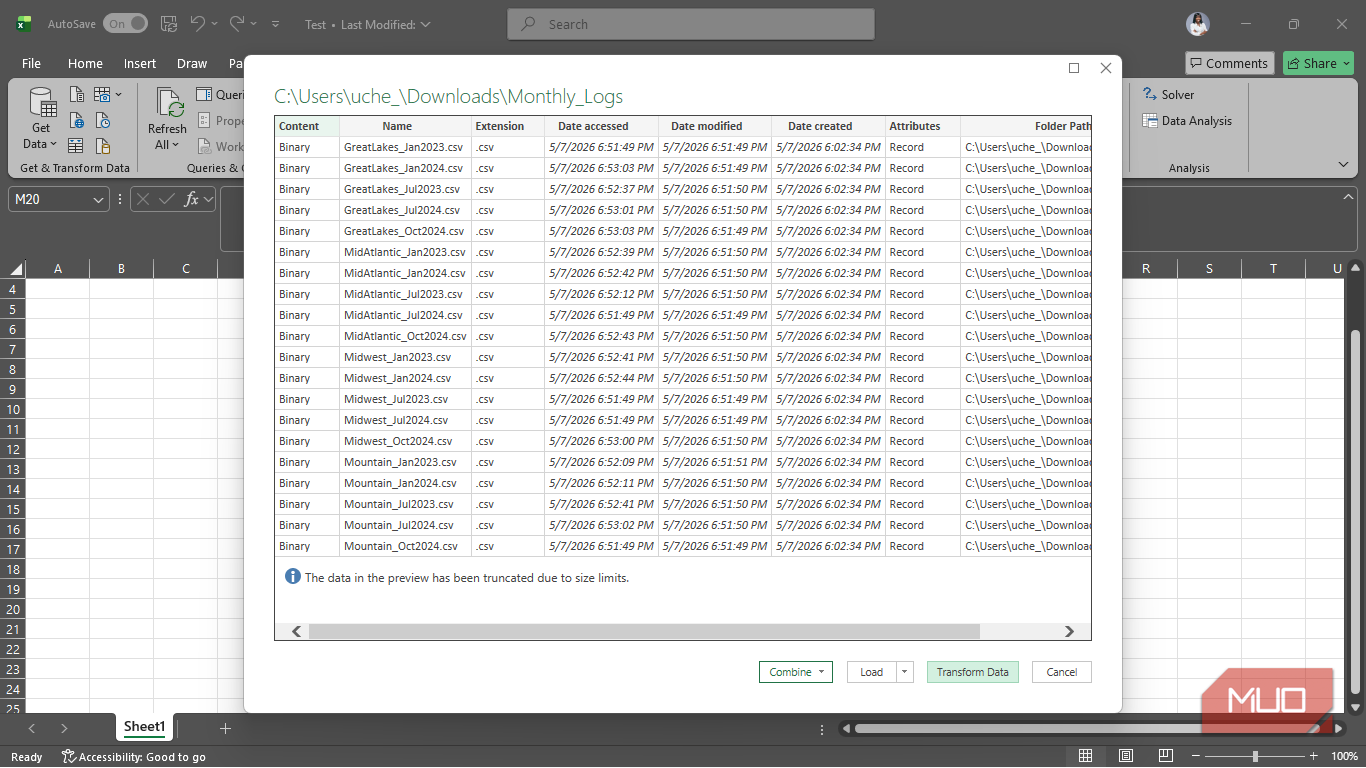
Task: Click the Existing Connections icon
Action: click(102, 146)
